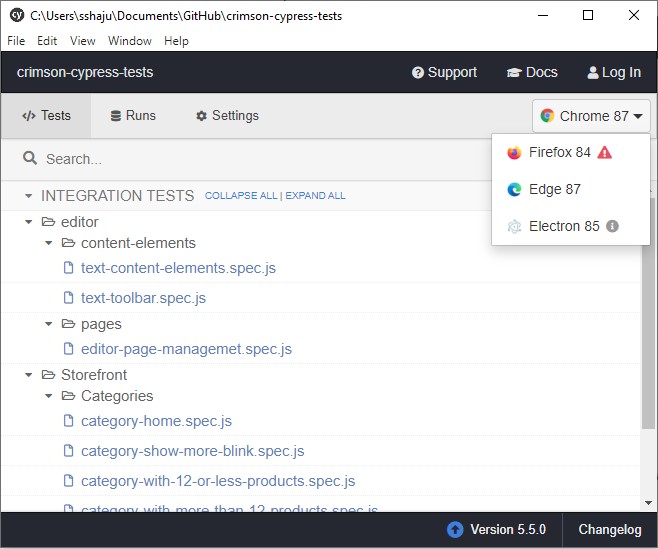Click the Chrome logo icon

[x=547, y=115]
